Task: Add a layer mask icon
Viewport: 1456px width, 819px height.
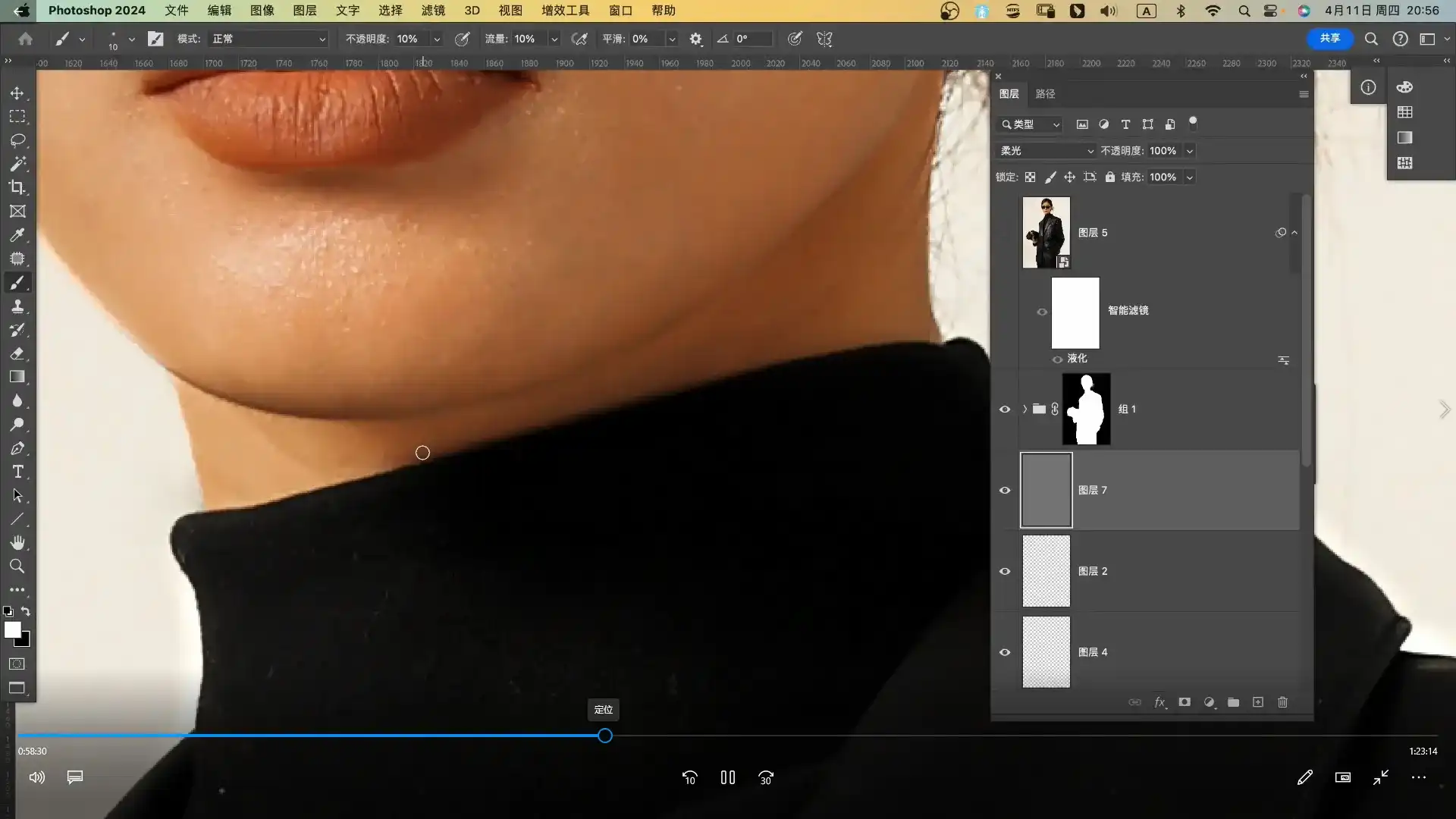Action: [x=1185, y=702]
